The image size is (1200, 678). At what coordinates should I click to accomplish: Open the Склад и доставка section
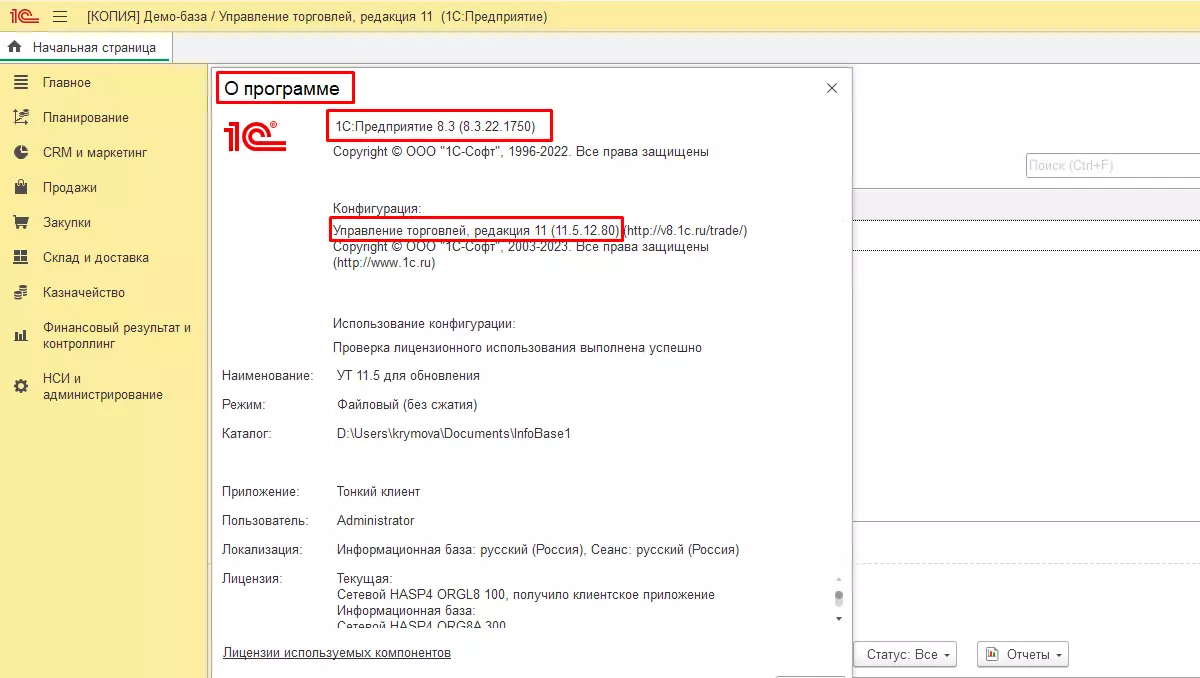[x=96, y=257]
